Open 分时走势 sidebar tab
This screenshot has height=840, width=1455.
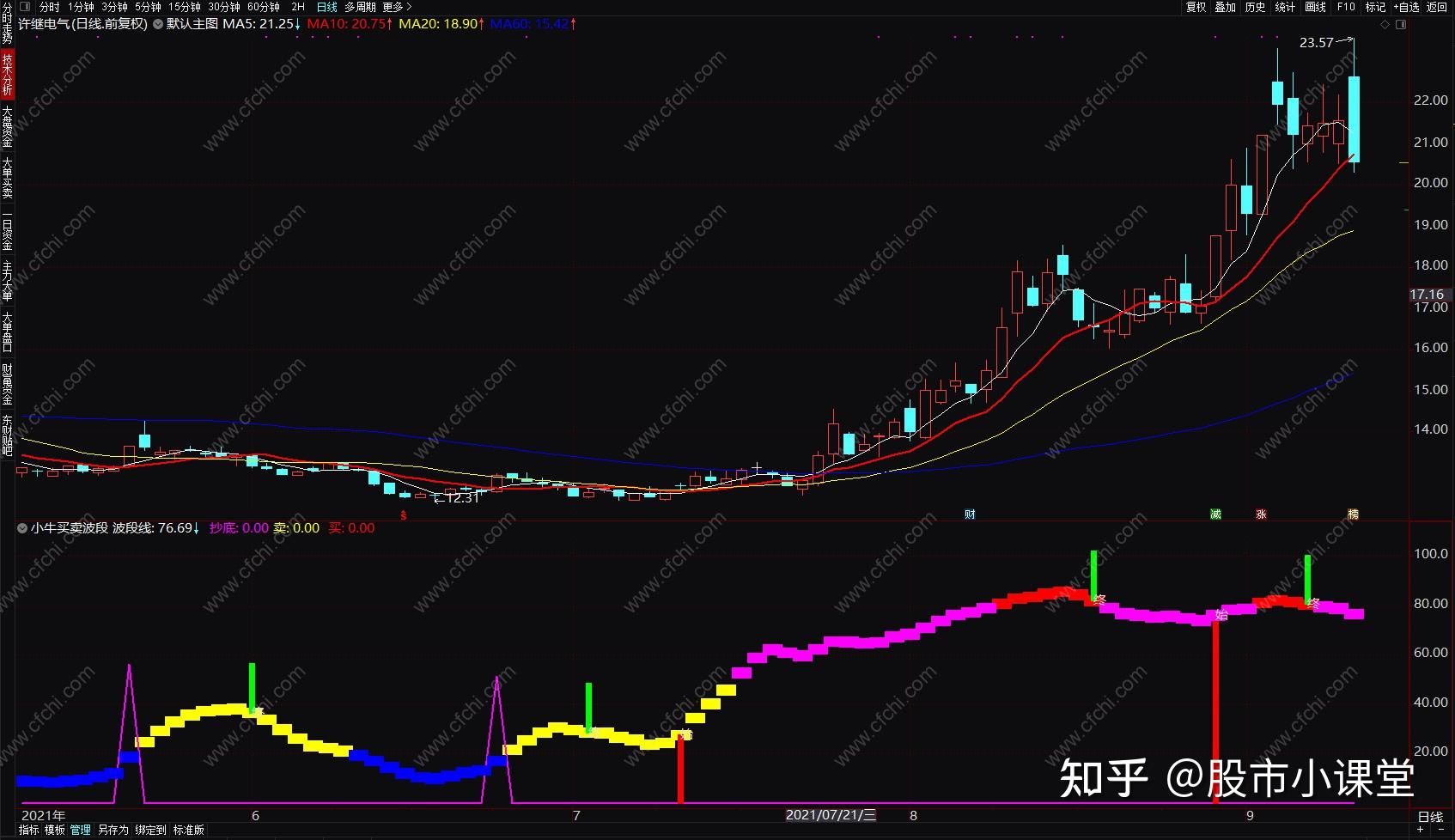pyautogui.click(x=7, y=24)
